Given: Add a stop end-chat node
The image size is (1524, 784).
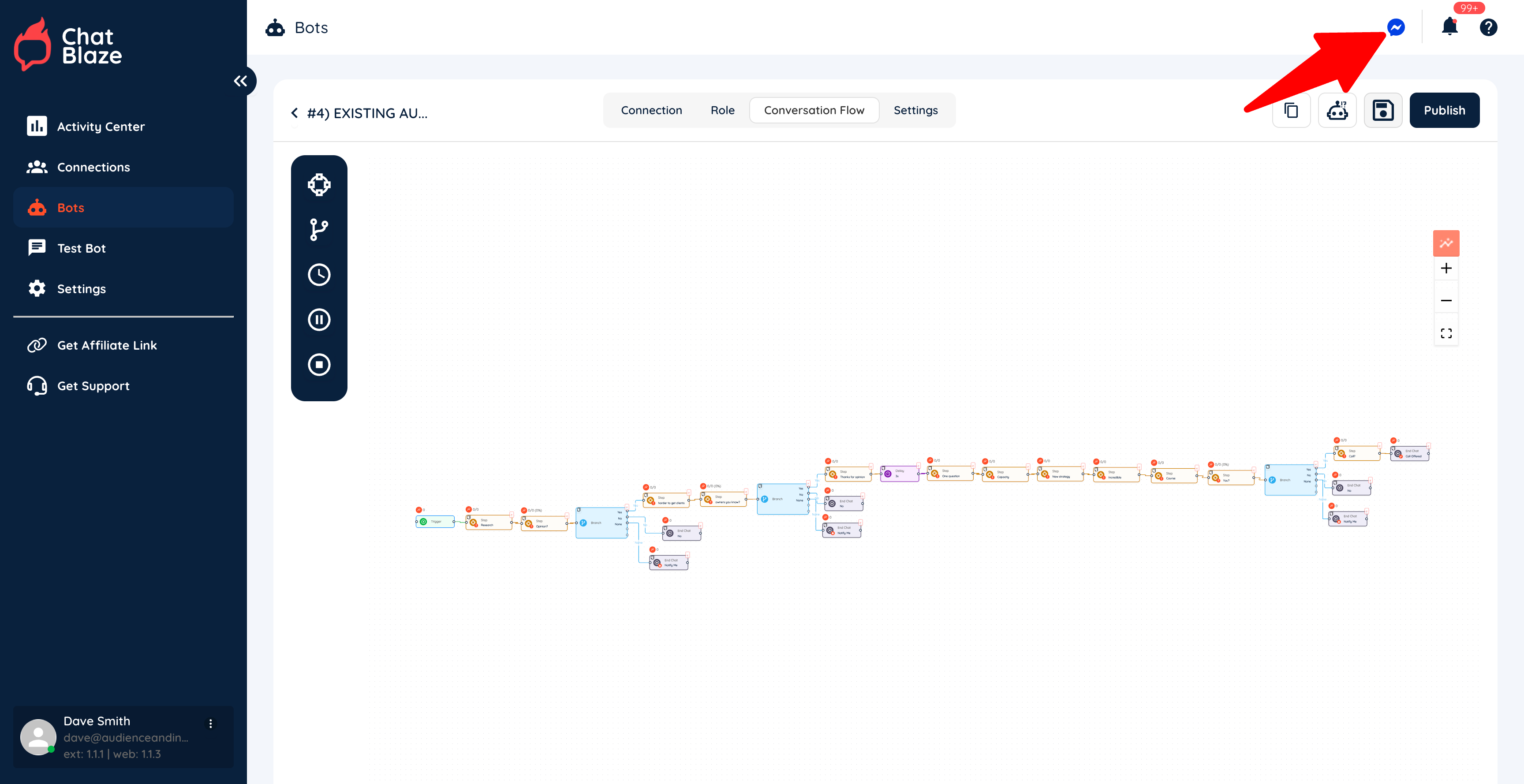Looking at the screenshot, I should [x=319, y=365].
